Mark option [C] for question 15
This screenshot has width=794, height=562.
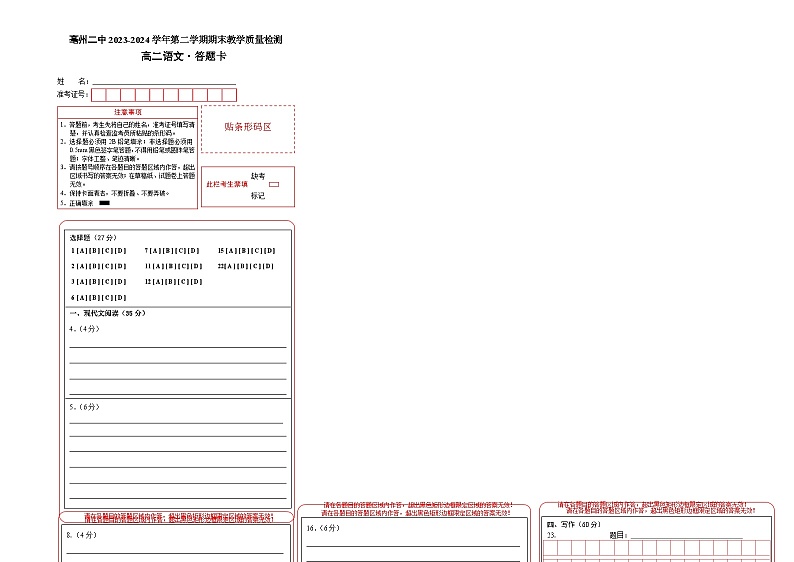click(257, 251)
